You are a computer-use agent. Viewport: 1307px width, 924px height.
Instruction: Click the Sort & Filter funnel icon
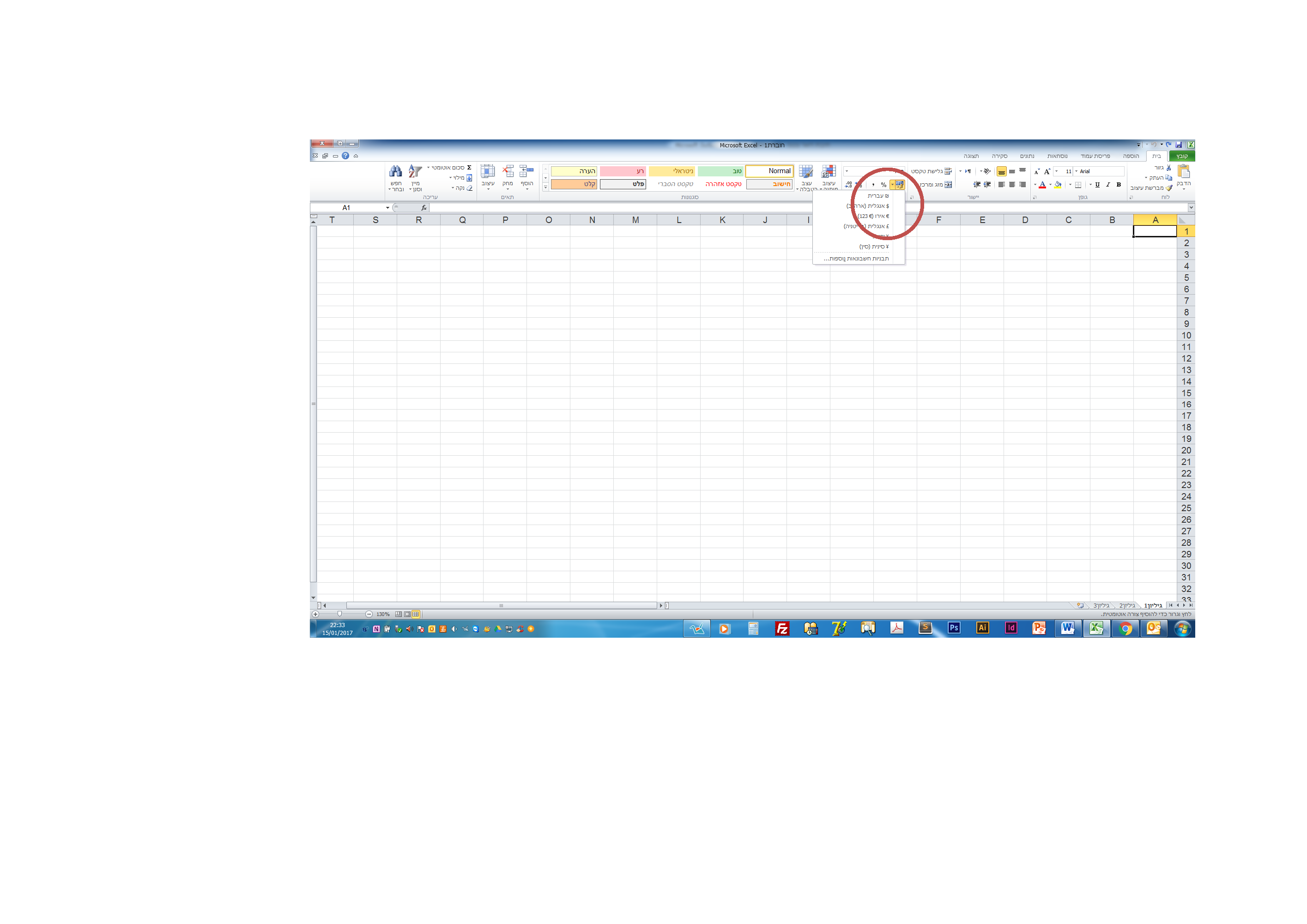coord(415,171)
